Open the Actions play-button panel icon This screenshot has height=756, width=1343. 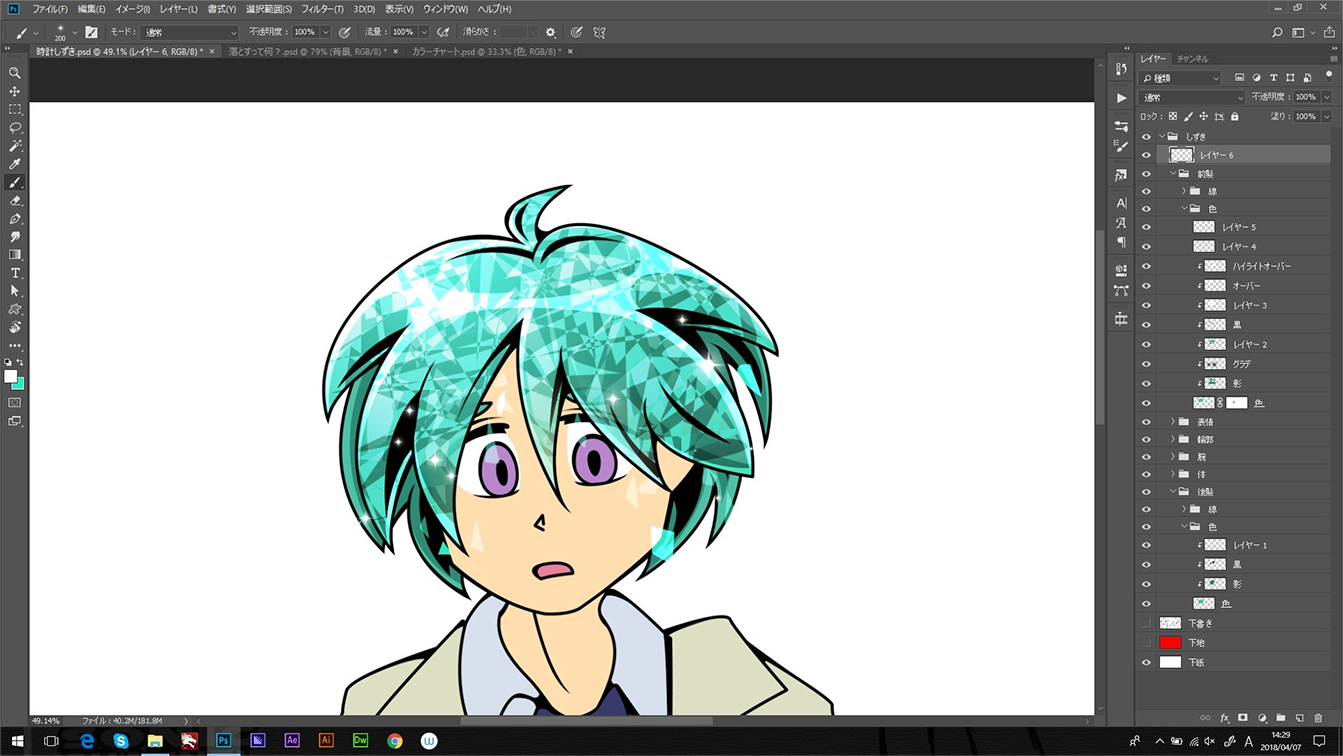tap(1121, 98)
